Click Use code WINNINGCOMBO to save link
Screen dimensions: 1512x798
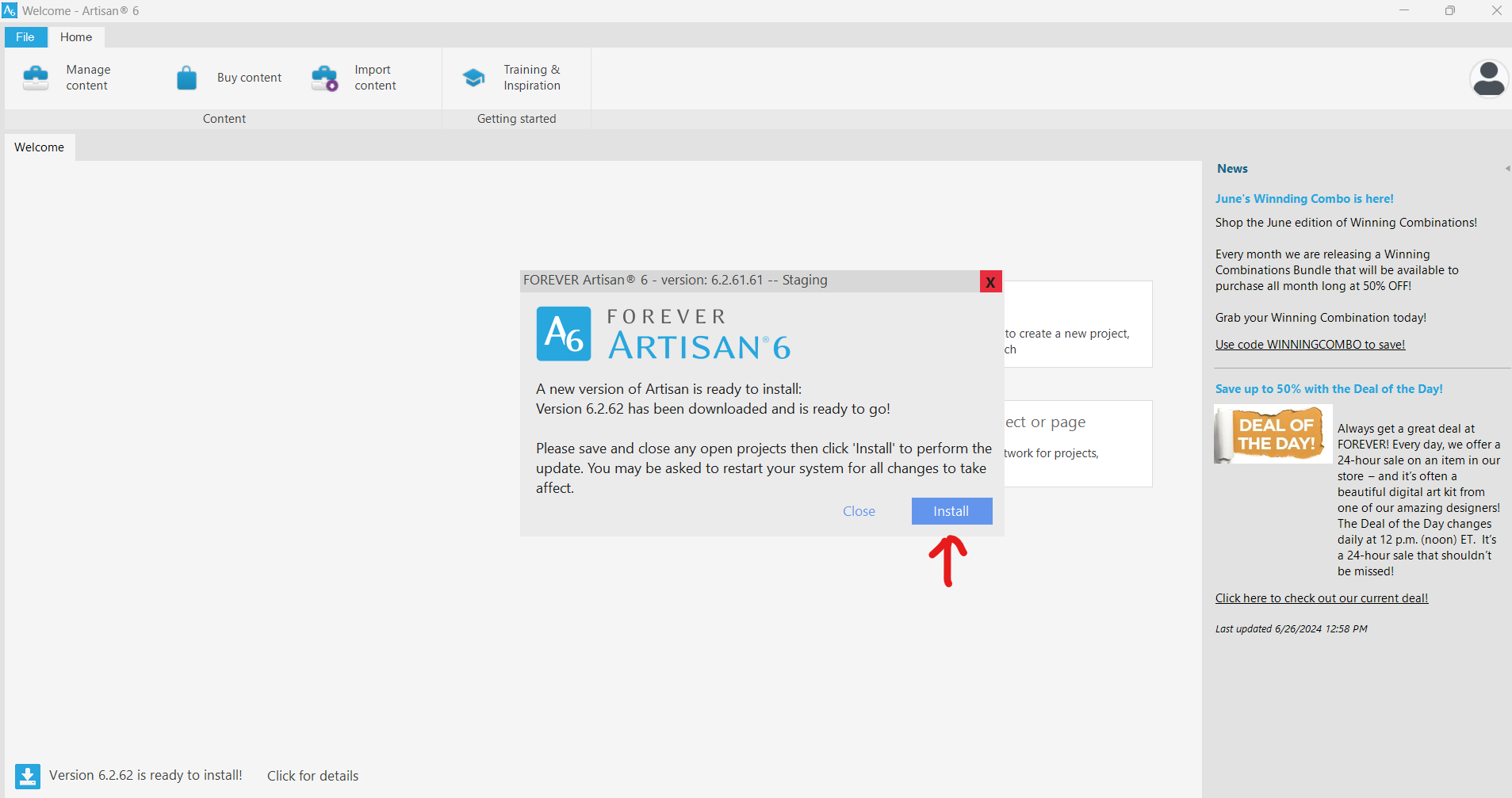[x=1310, y=345]
